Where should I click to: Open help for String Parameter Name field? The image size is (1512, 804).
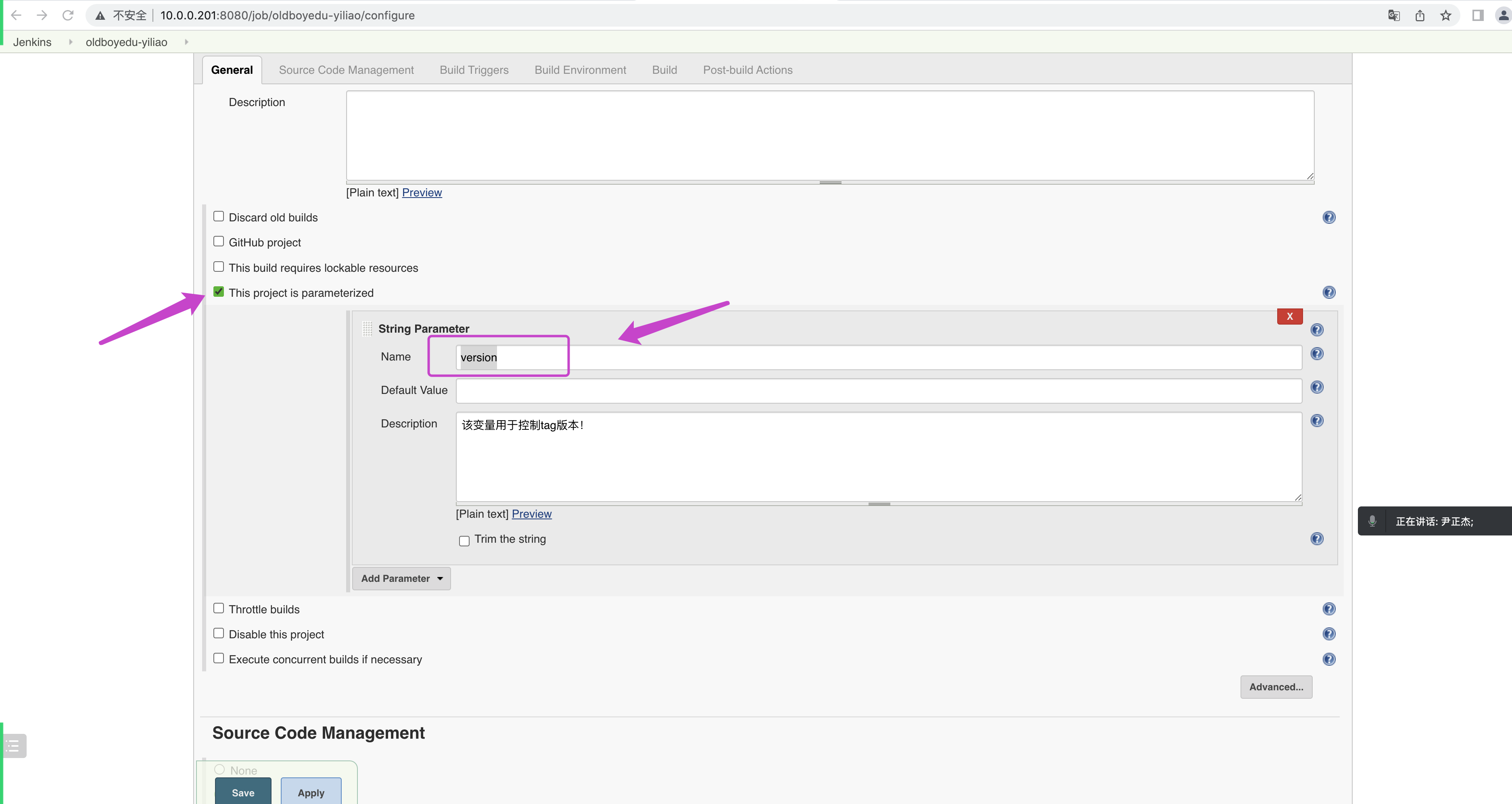pyautogui.click(x=1316, y=354)
